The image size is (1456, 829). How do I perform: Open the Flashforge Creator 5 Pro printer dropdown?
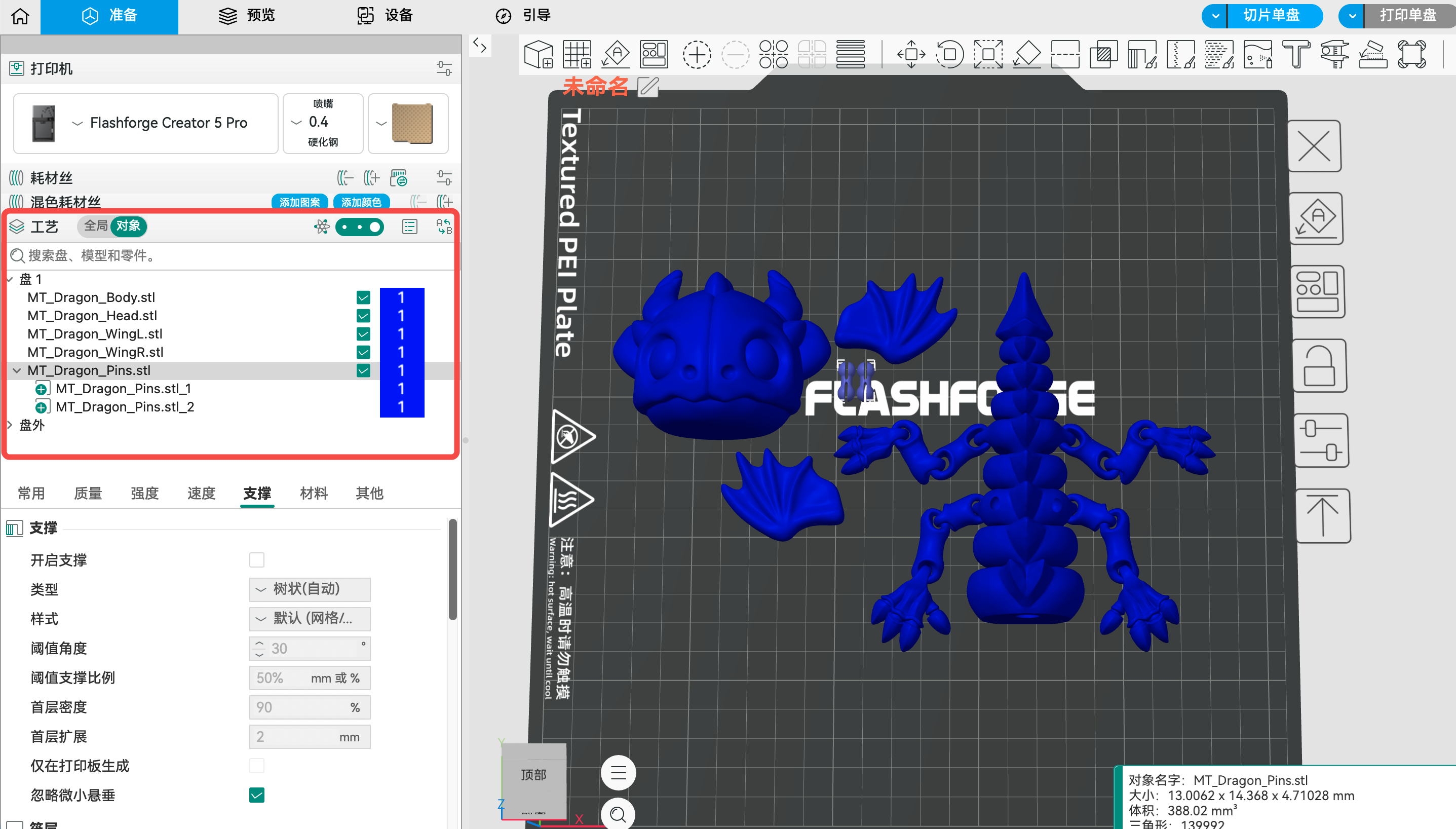coord(146,123)
